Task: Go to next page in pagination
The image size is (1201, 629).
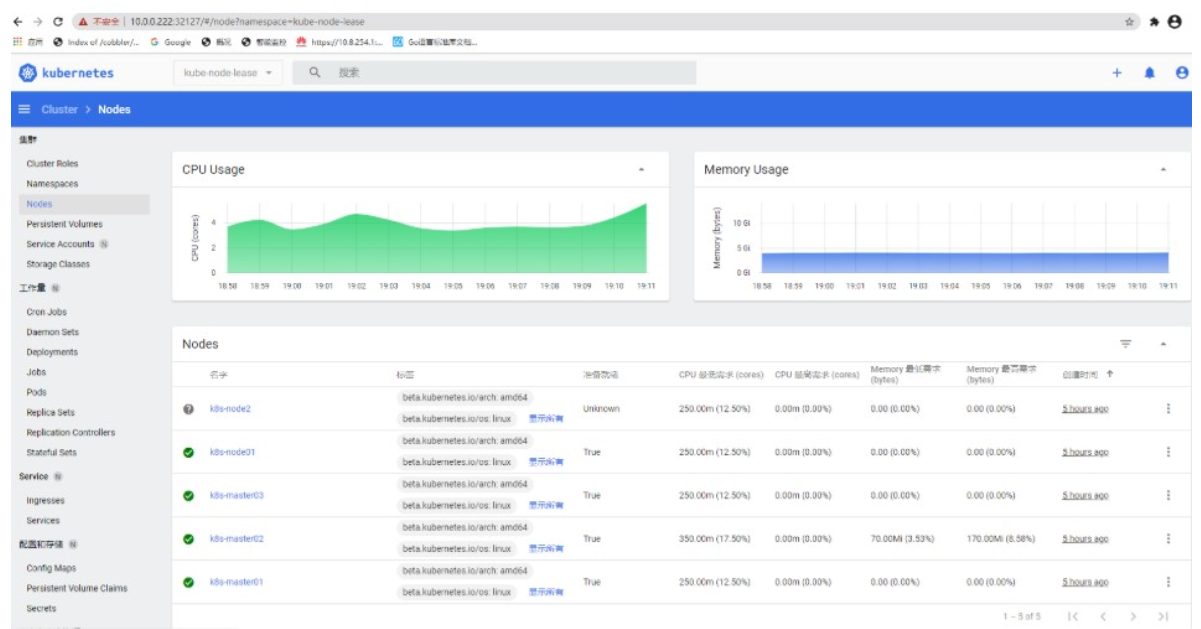Action: pyautogui.click(x=1133, y=616)
